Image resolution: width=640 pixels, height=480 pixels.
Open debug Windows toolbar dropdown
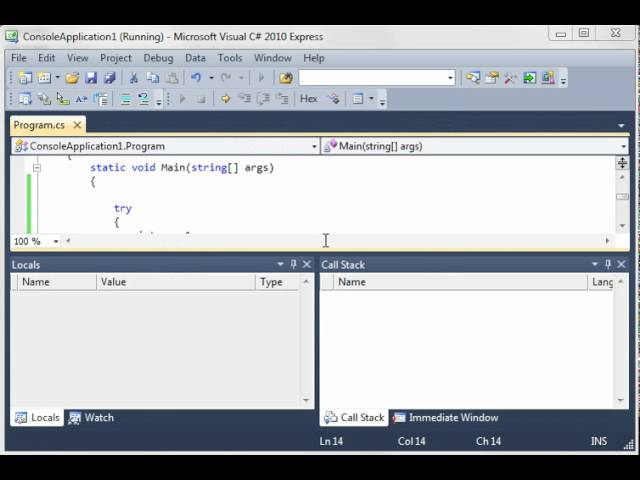click(371, 99)
